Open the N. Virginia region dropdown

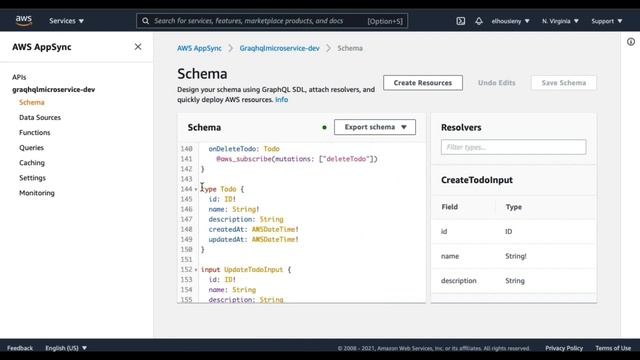tap(560, 21)
